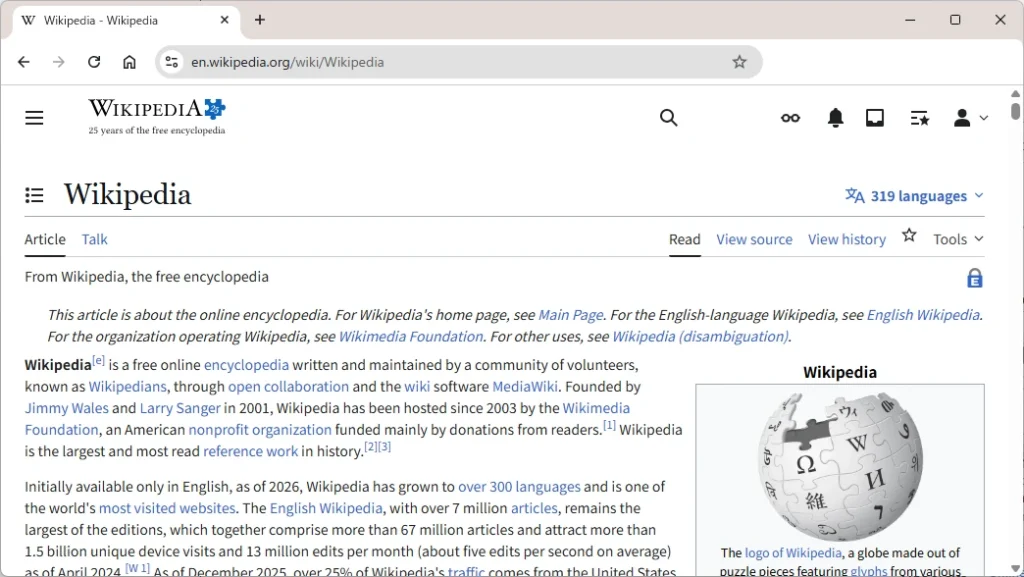Image resolution: width=1024 pixels, height=577 pixels.
Task: Reload the page
Action: (94, 62)
